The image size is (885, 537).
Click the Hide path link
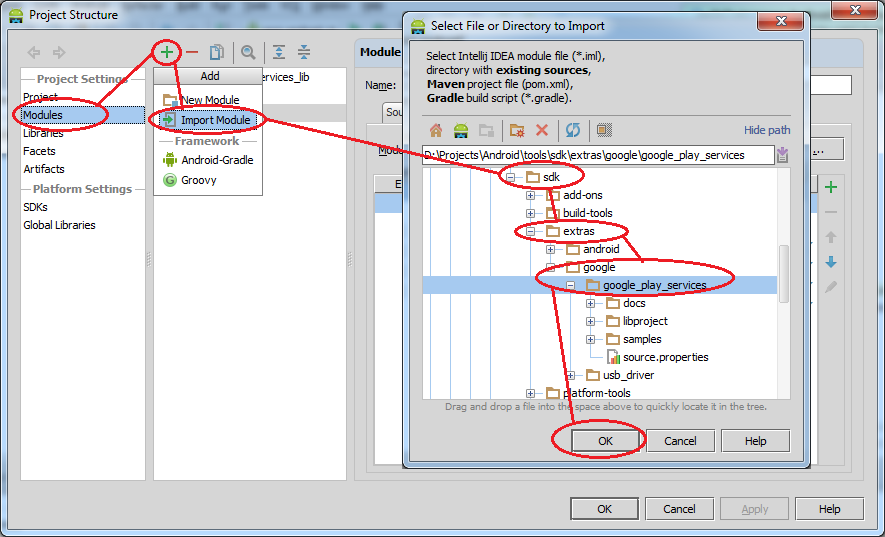coord(766,130)
